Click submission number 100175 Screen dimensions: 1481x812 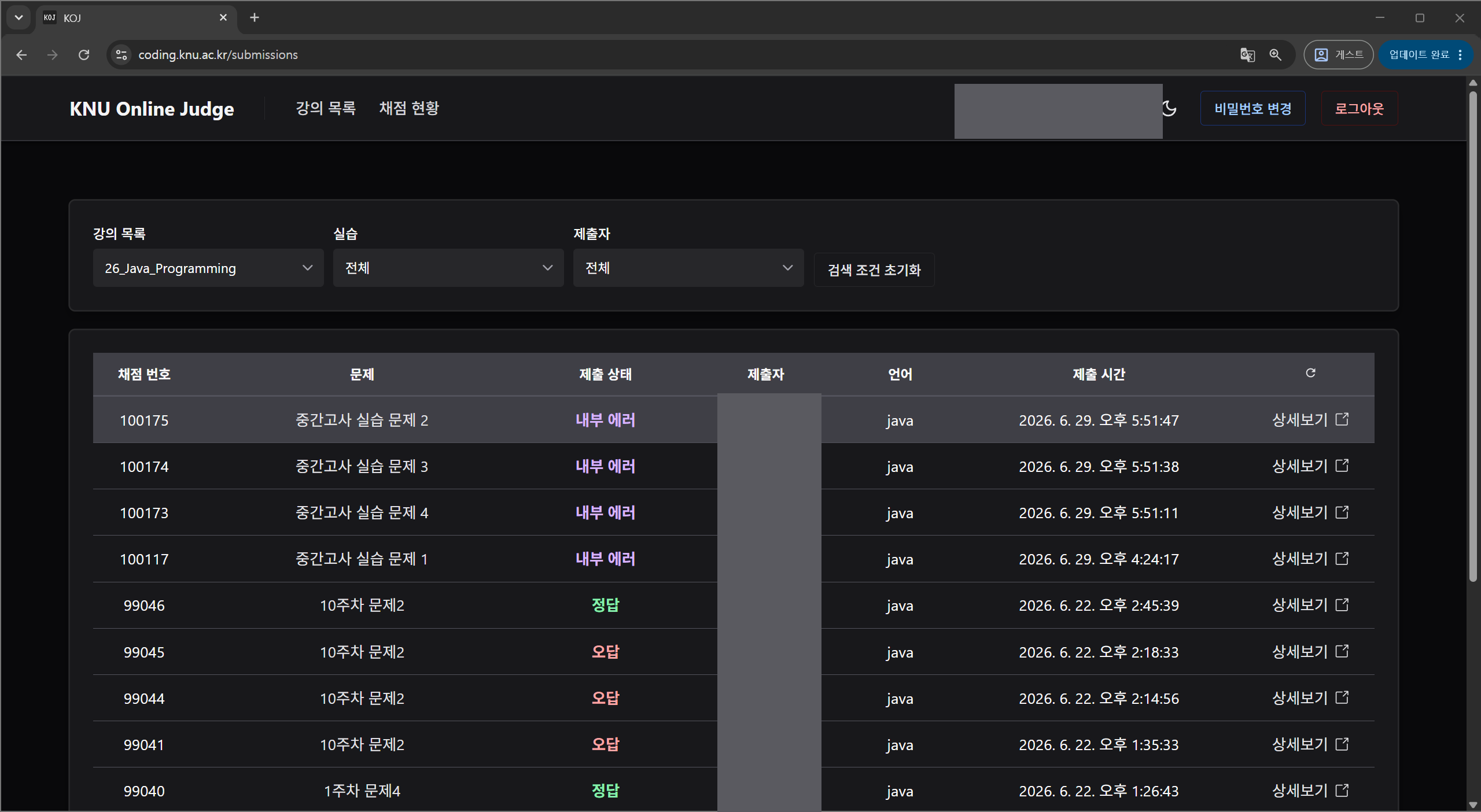pos(144,420)
